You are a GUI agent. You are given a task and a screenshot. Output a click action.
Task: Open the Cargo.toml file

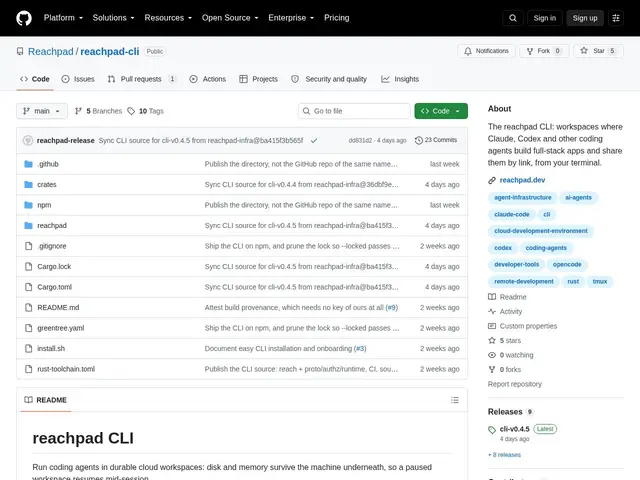point(55,287)
